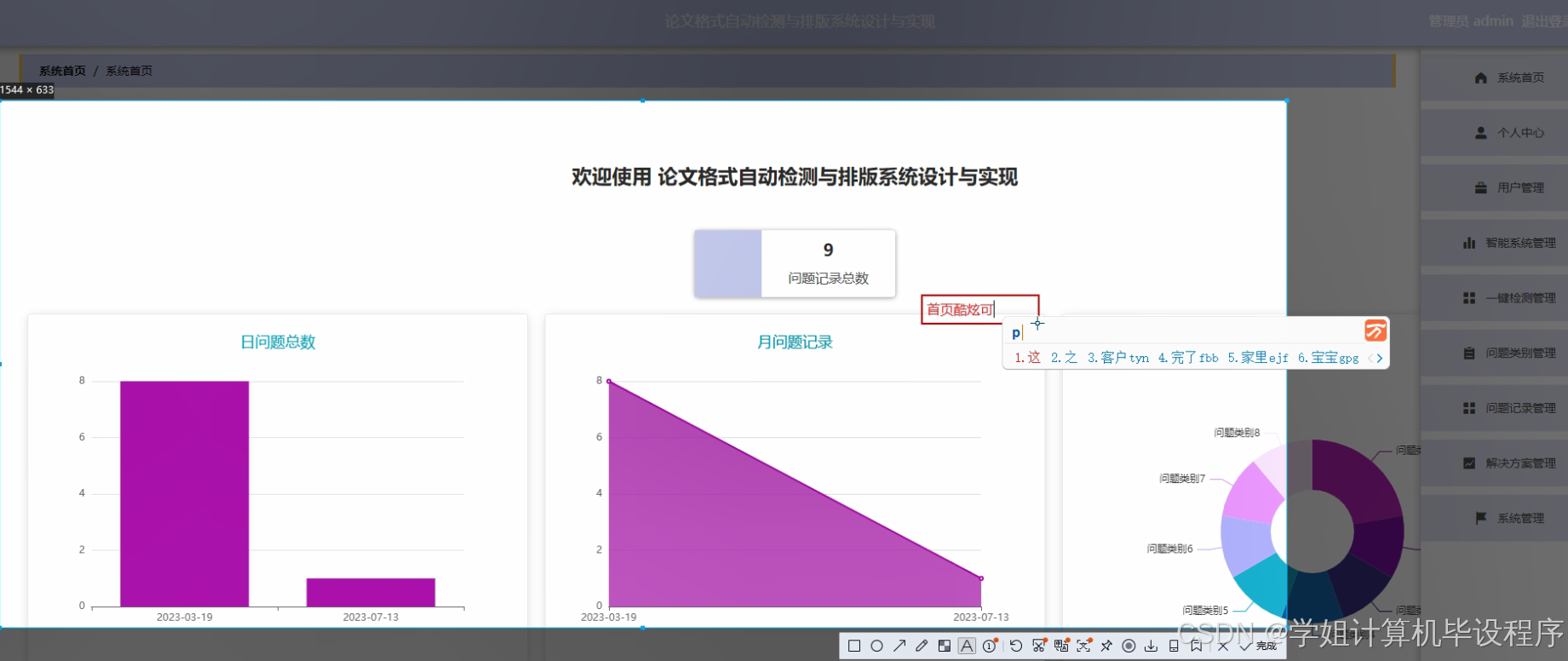Choose candidate 1 这
The height and width of the screenshot is (661, 1568).
tap(1027, 358)
